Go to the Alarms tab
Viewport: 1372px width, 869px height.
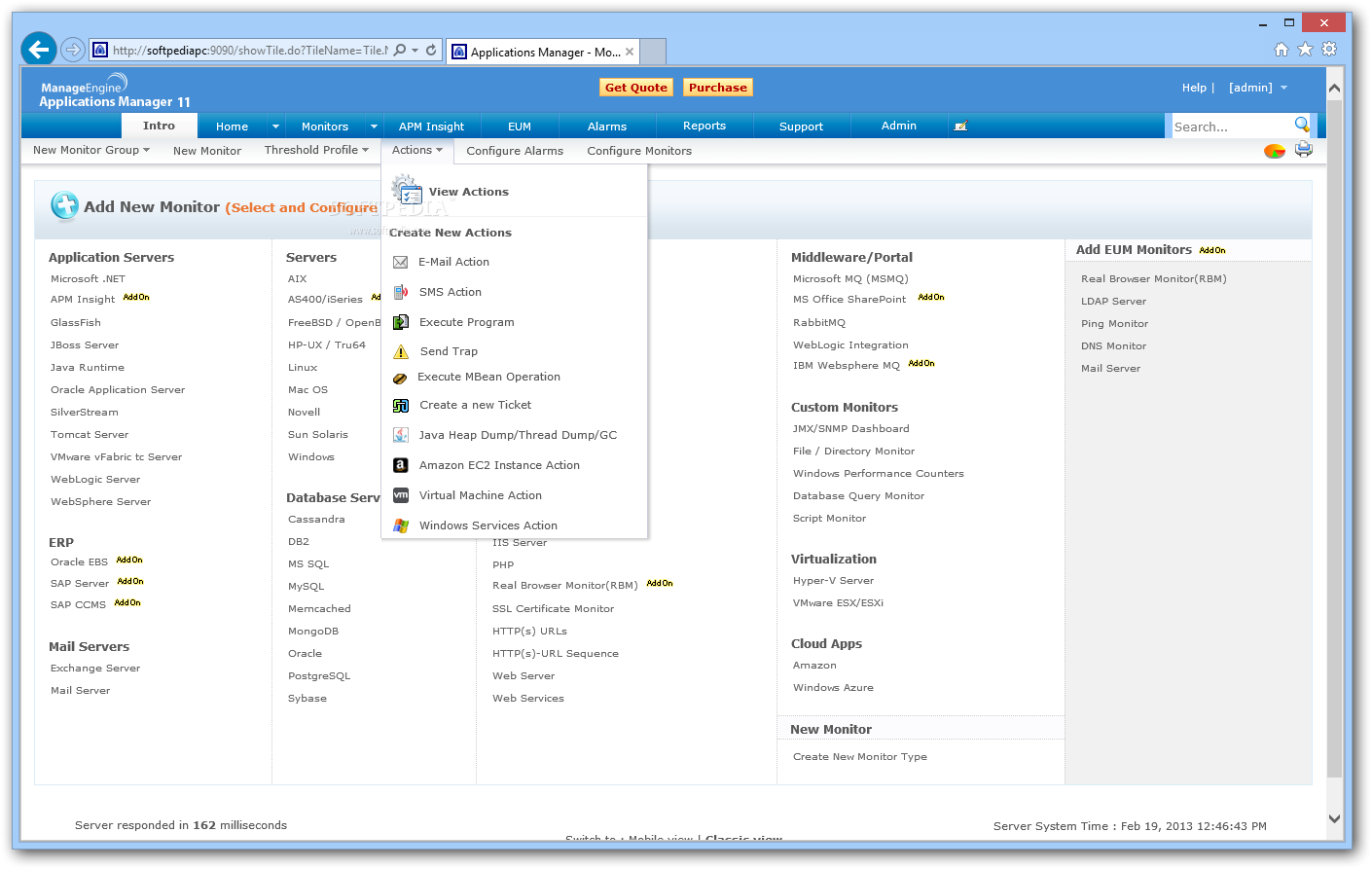coord(607,127)
